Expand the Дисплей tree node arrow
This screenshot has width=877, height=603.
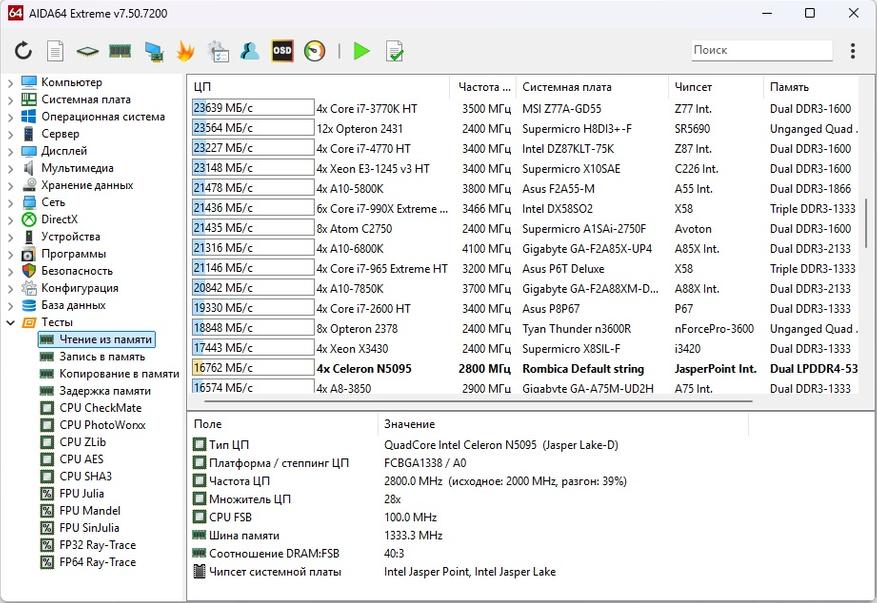(10, 152)
